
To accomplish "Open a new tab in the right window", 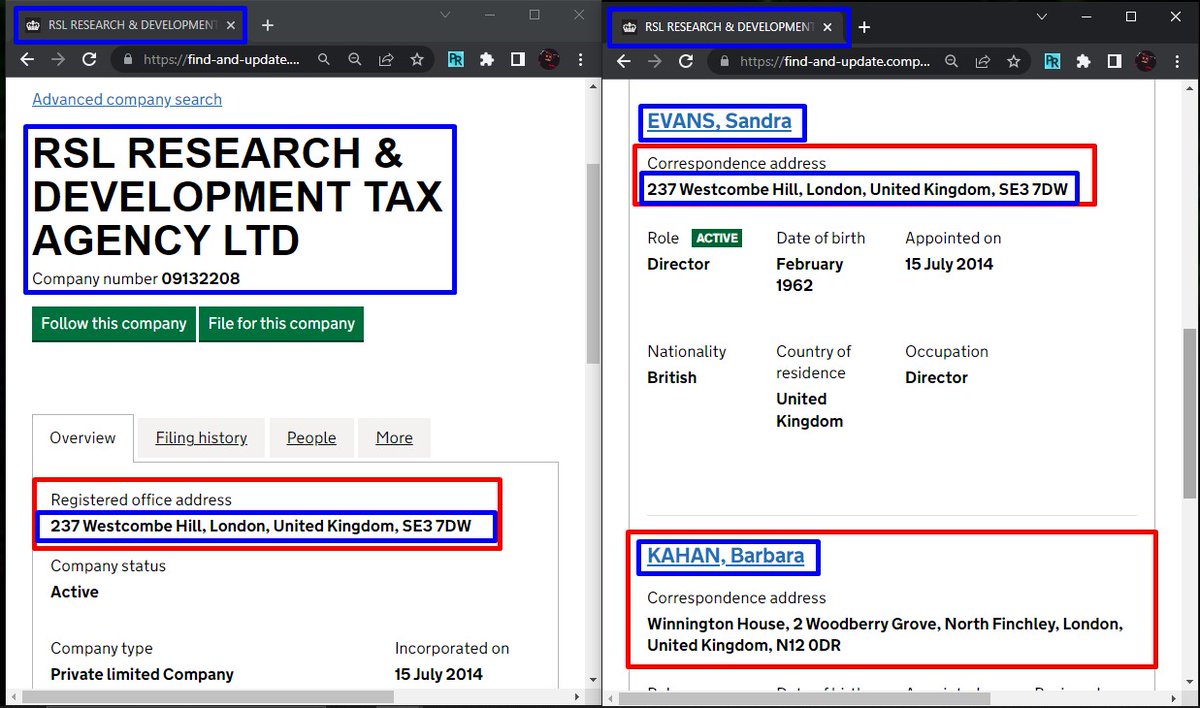I will (x=864, y=27).
